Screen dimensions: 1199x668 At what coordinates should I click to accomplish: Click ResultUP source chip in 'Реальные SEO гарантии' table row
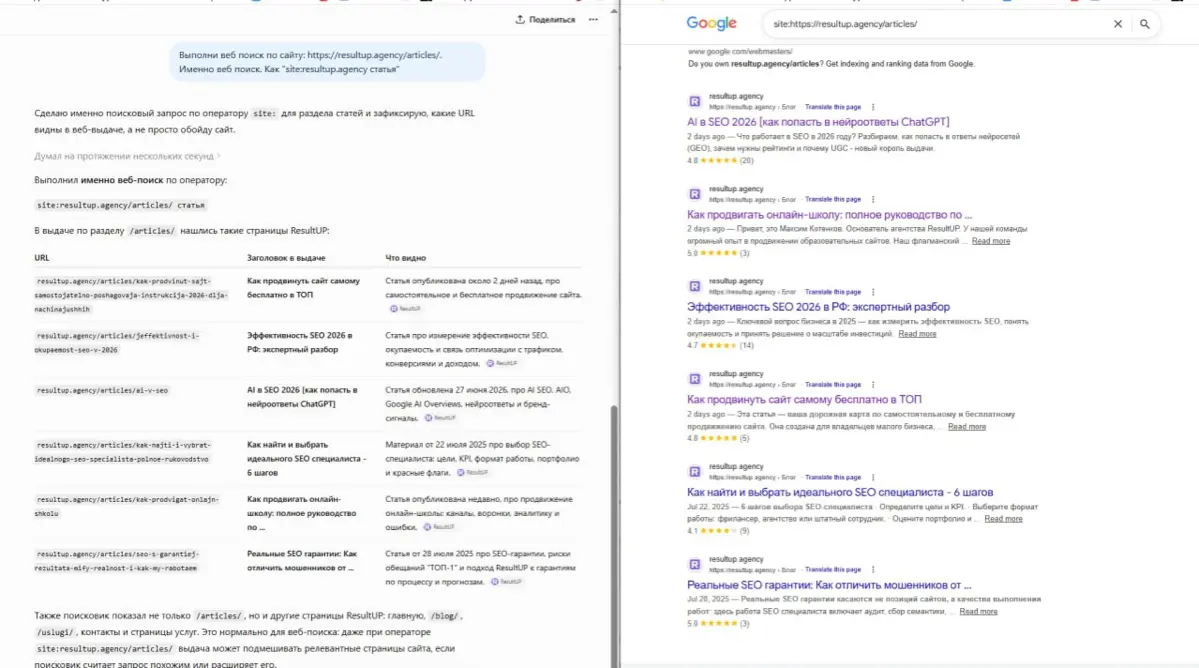tap(506, 582)
